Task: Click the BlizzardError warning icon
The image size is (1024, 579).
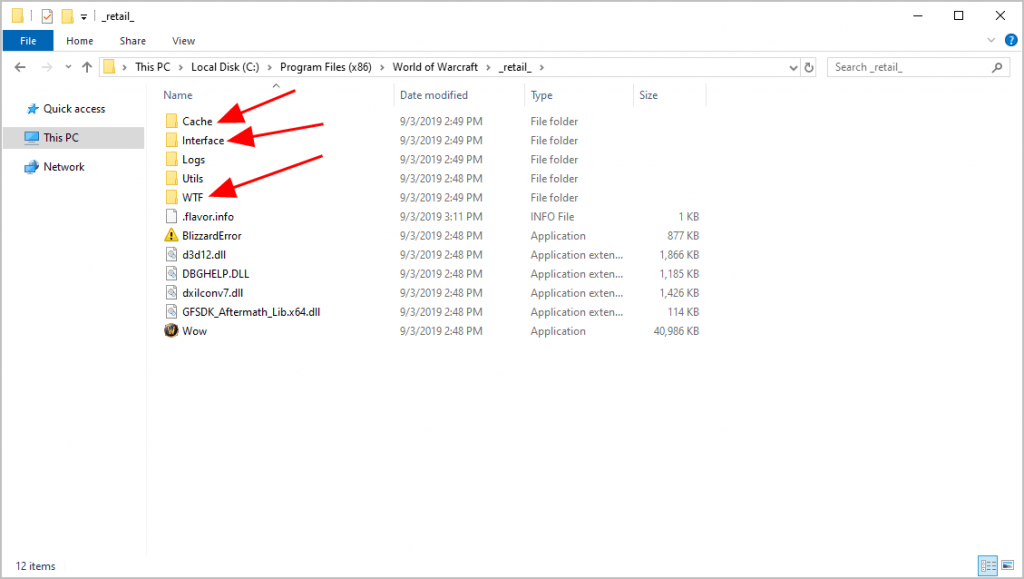Action: pos(171,235)
